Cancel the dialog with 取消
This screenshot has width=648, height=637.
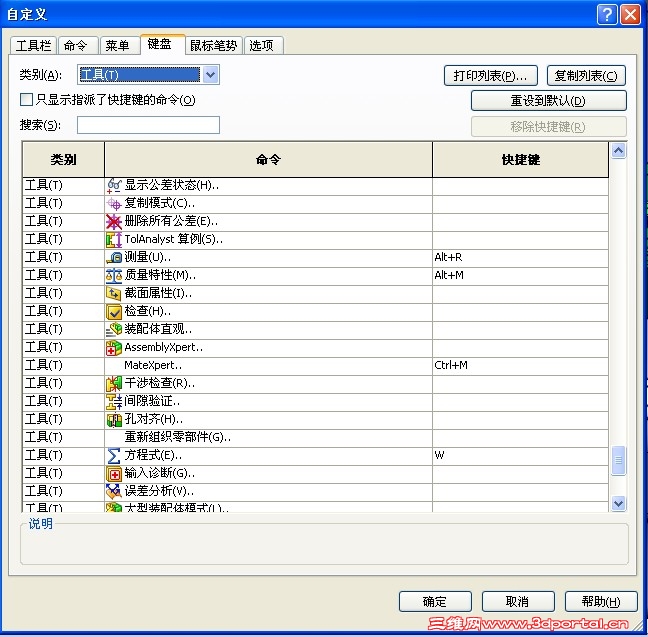click(x=518, y=601)
